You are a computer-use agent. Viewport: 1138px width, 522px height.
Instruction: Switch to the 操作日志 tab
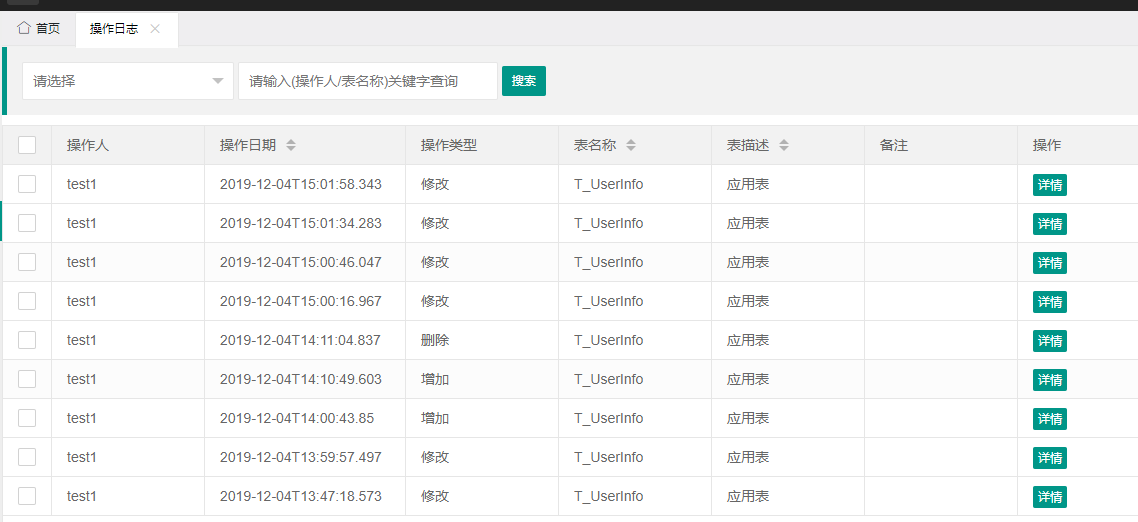(x=114, y=29)
